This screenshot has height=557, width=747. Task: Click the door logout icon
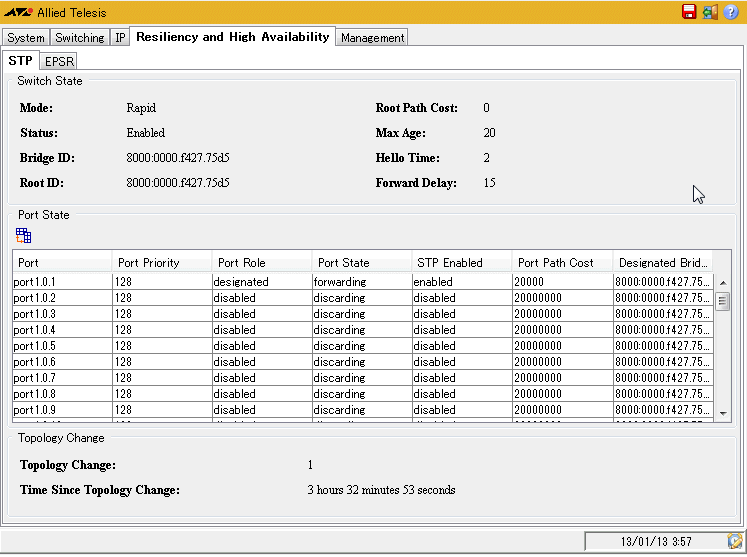coord(710,12)
